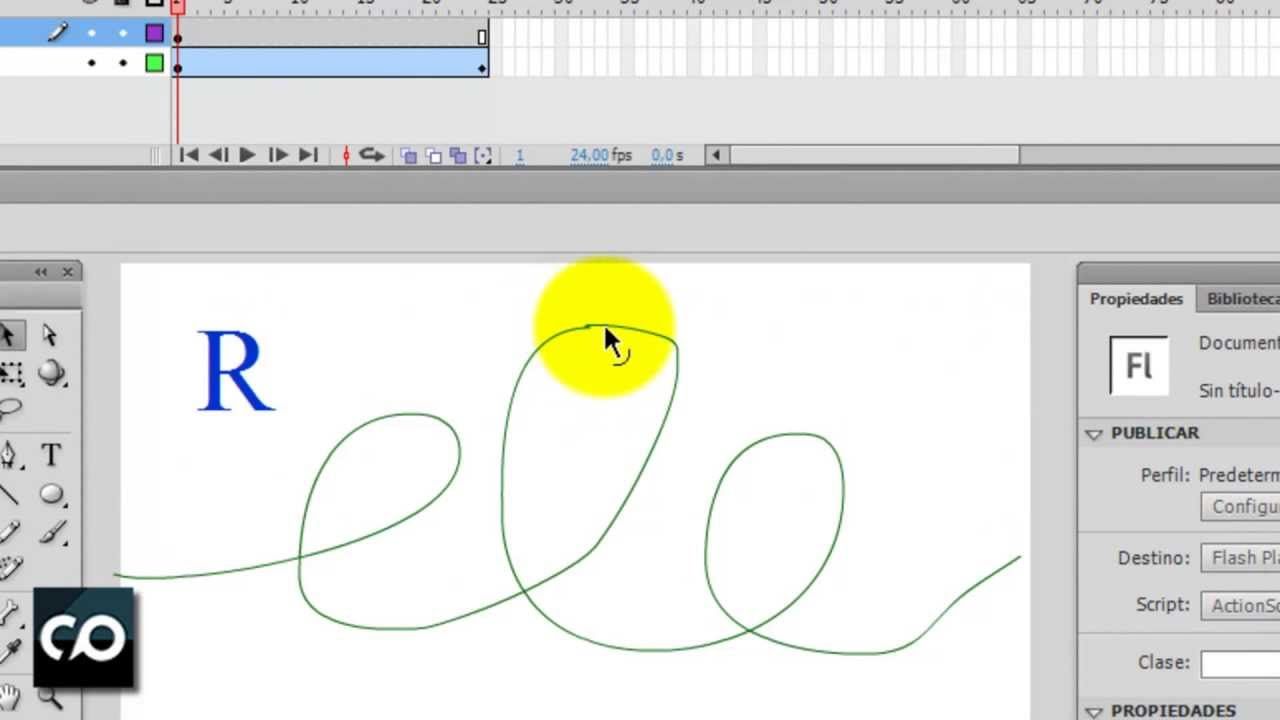Select the Pen tool

9,456
